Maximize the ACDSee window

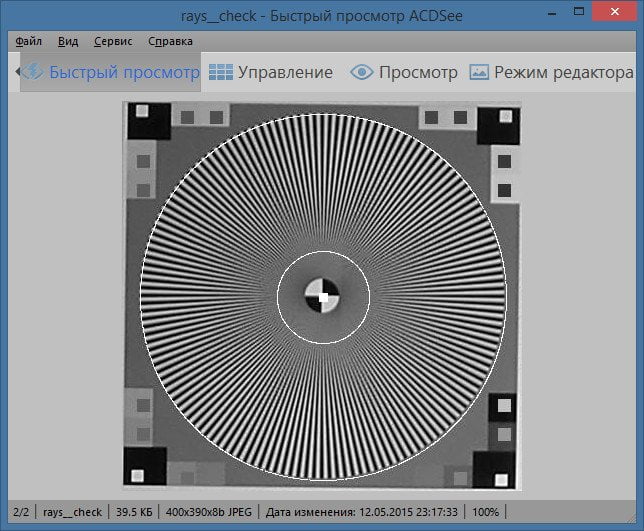click(x=579, y=11)
